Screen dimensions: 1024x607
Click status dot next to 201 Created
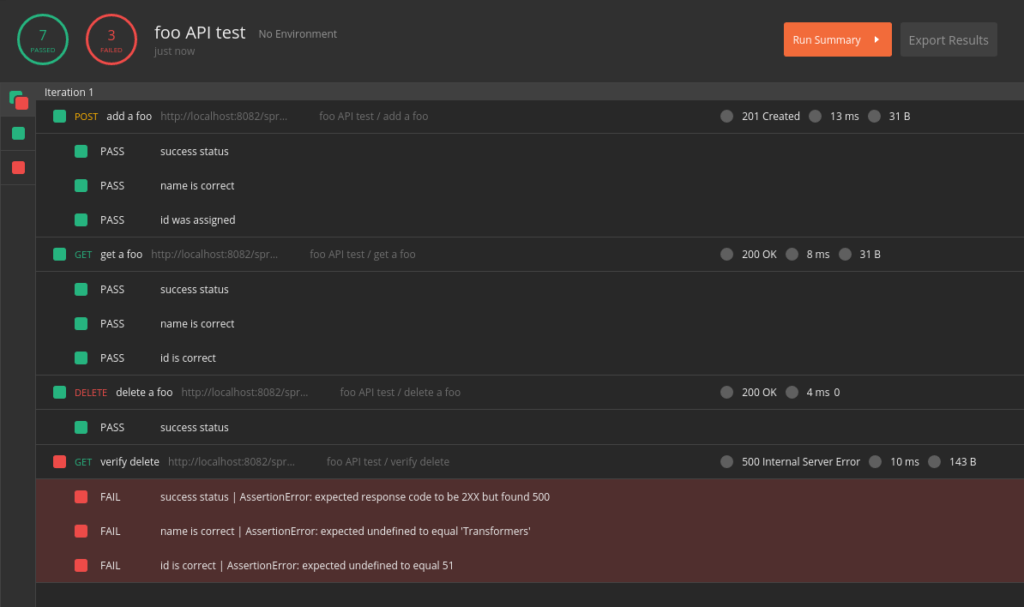[727, 116]
